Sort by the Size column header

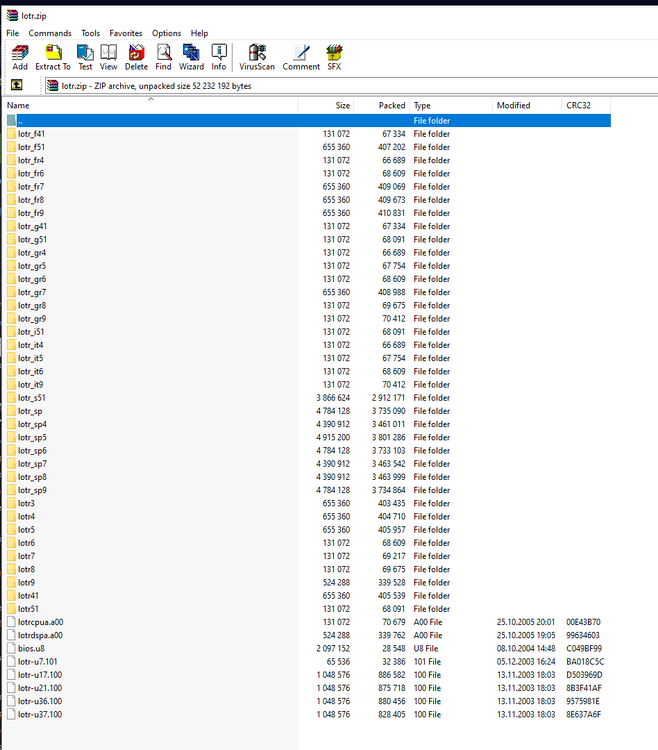tap(326, 105)
